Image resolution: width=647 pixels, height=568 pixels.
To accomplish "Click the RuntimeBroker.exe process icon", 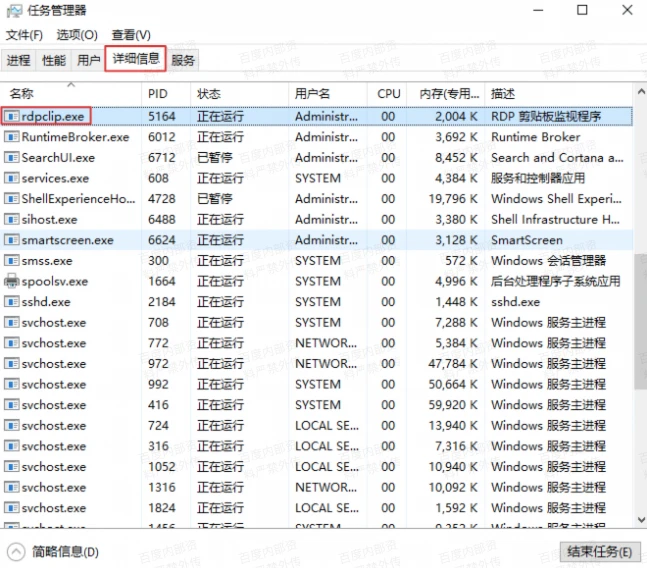I will coord(12,137).
